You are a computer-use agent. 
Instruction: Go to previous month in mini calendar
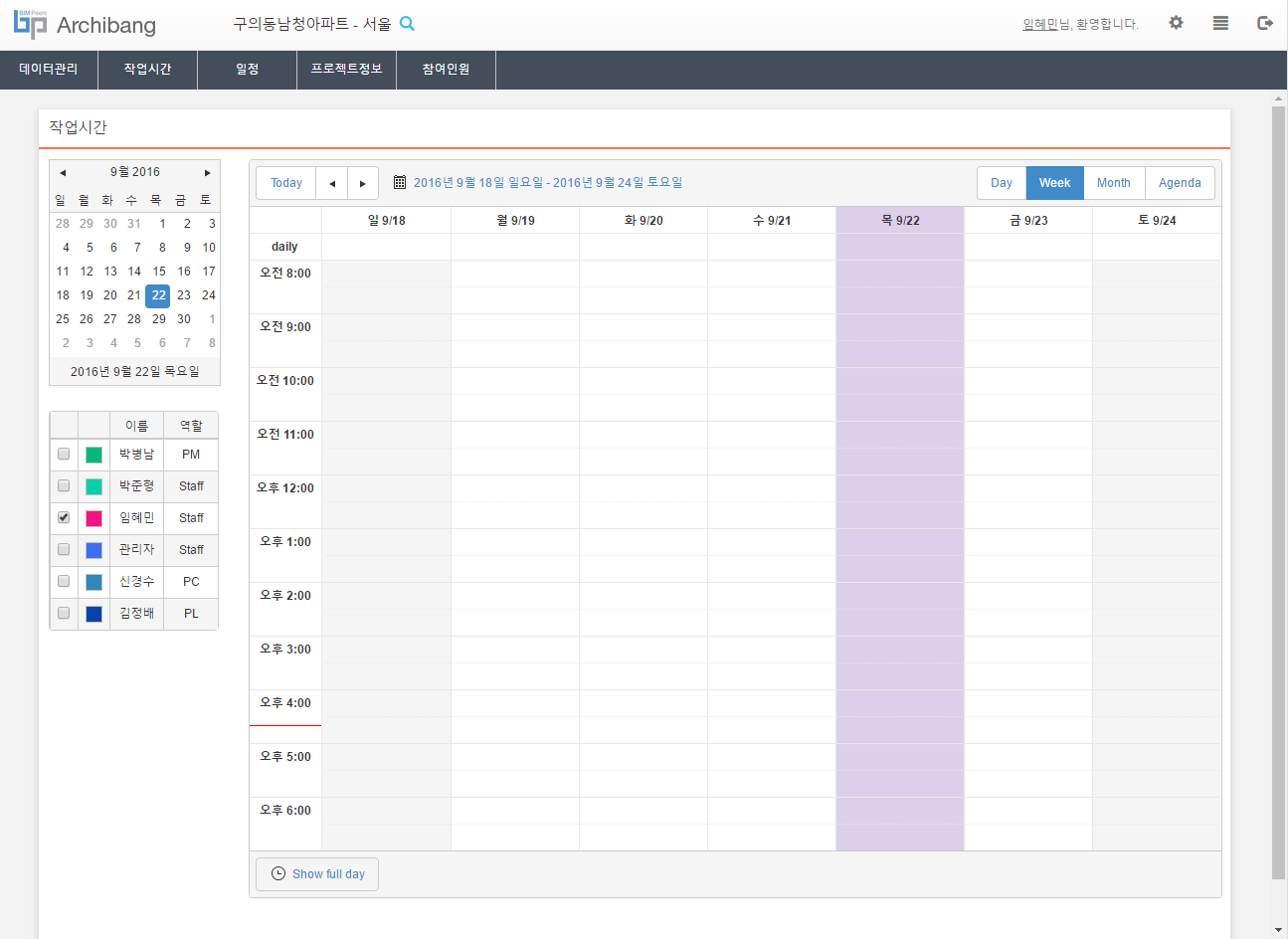click(63, 172)
